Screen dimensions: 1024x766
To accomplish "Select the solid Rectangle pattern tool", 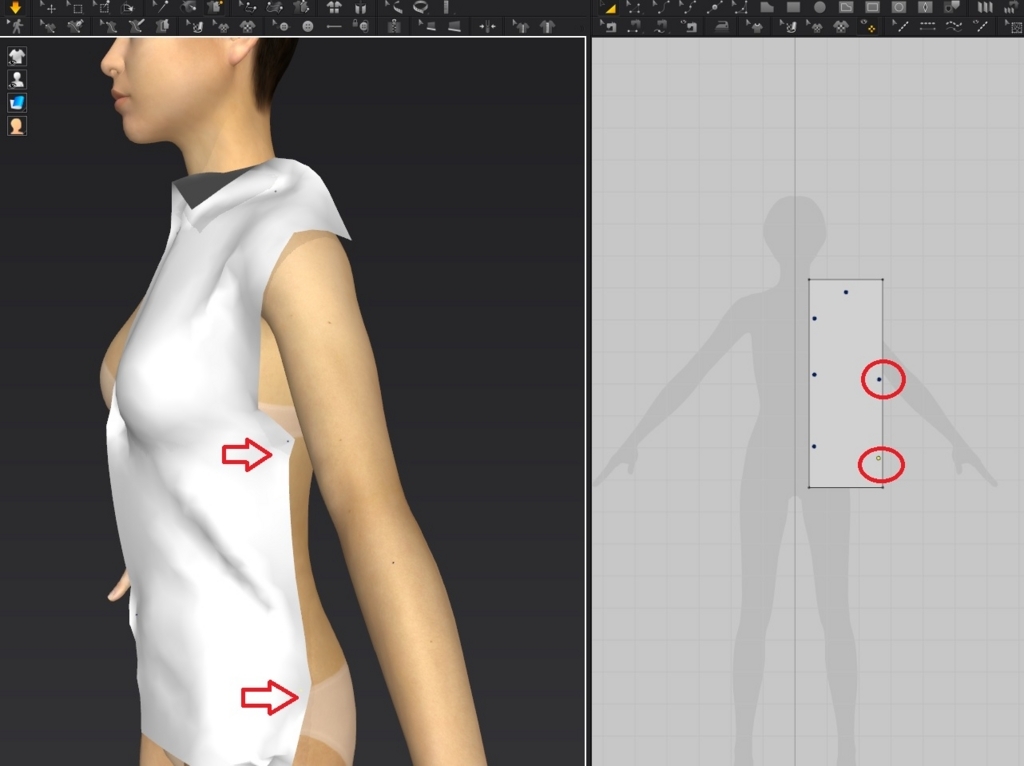I will pos(793,7).
